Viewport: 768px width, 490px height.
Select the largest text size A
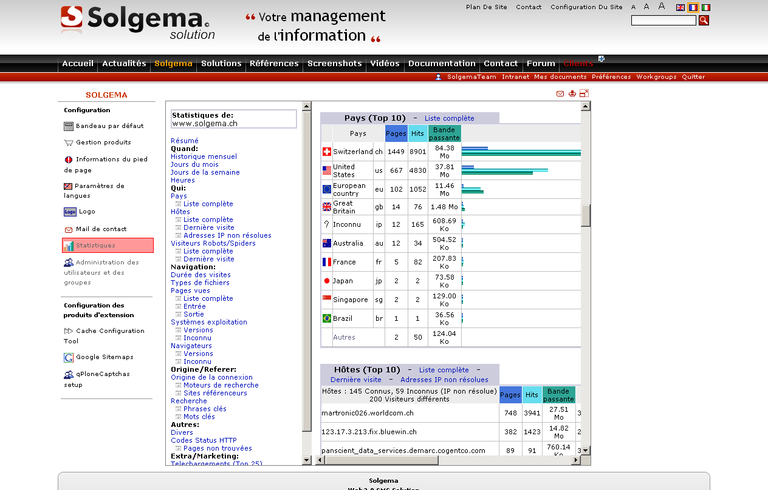[x=662, y=6]
